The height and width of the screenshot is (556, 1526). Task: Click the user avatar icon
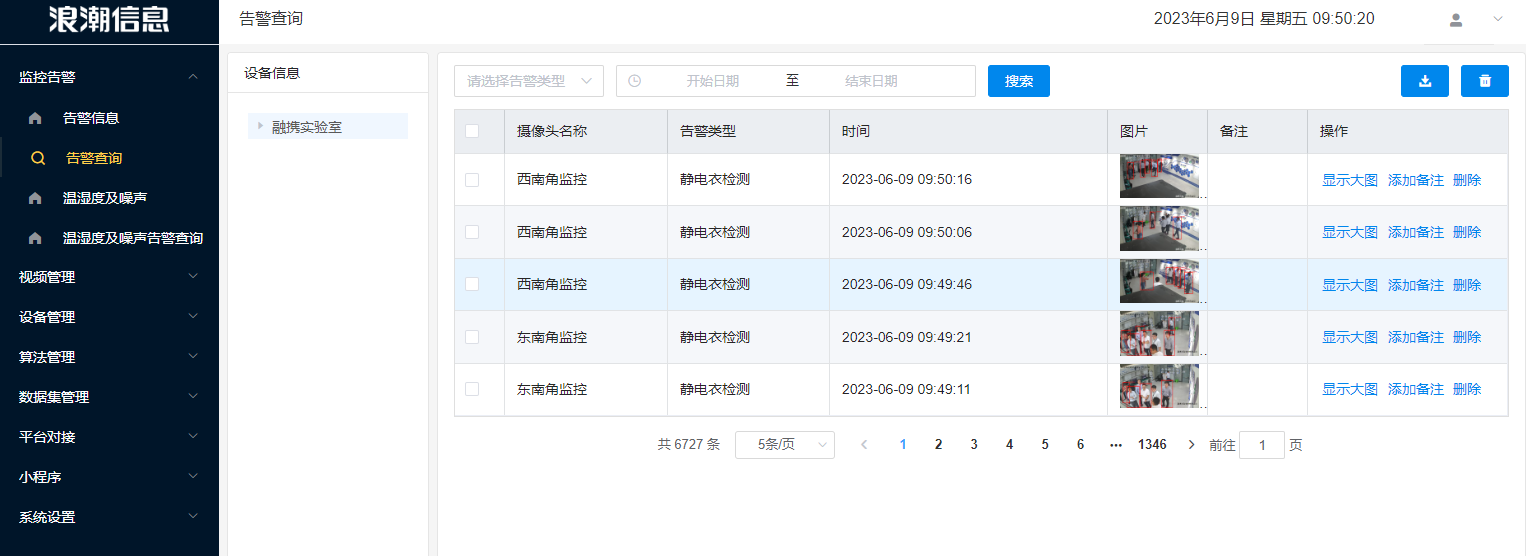1456,19
